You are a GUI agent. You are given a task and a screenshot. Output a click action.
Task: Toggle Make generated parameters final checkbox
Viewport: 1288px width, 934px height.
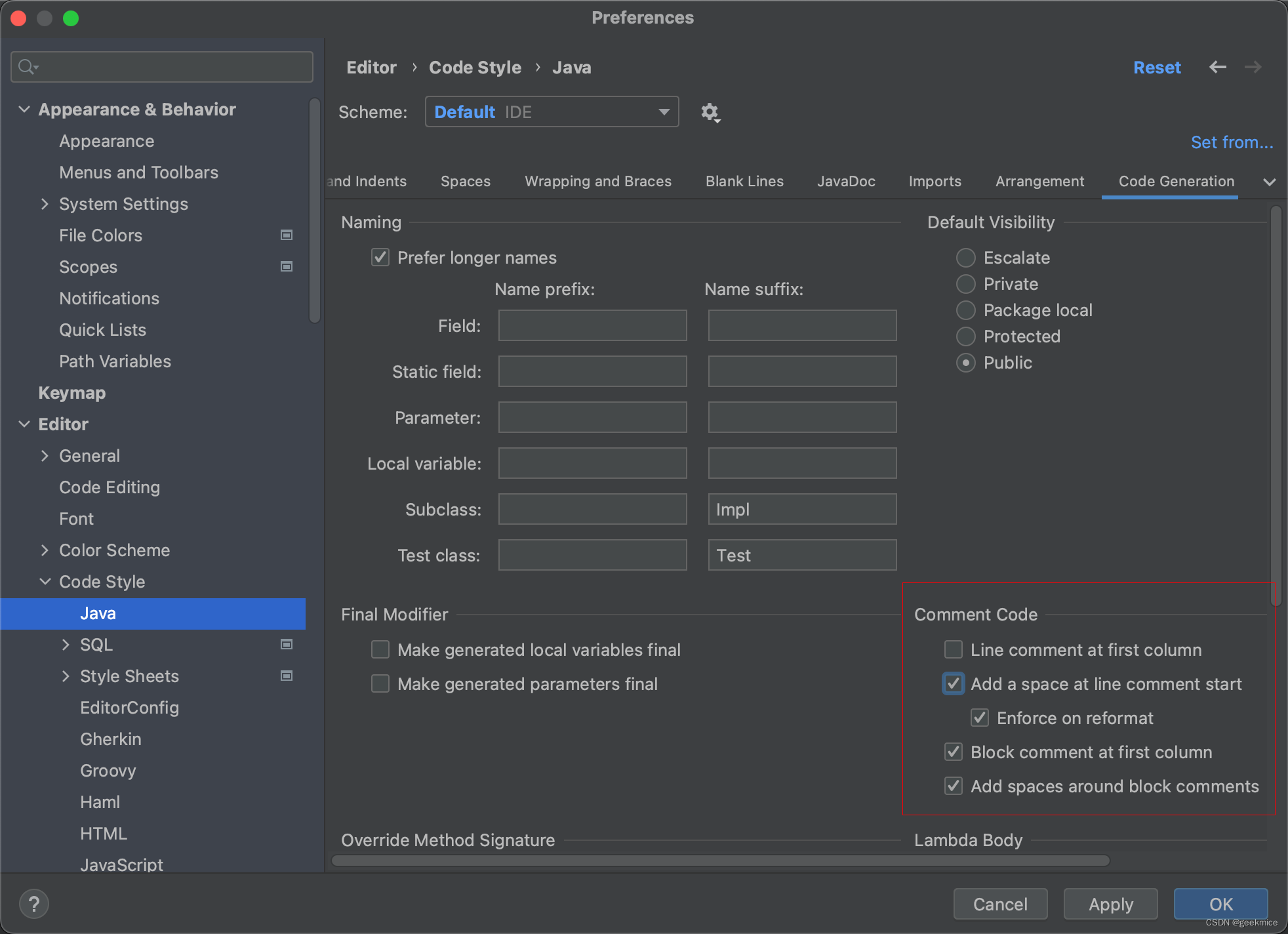(x=380, y=684)
